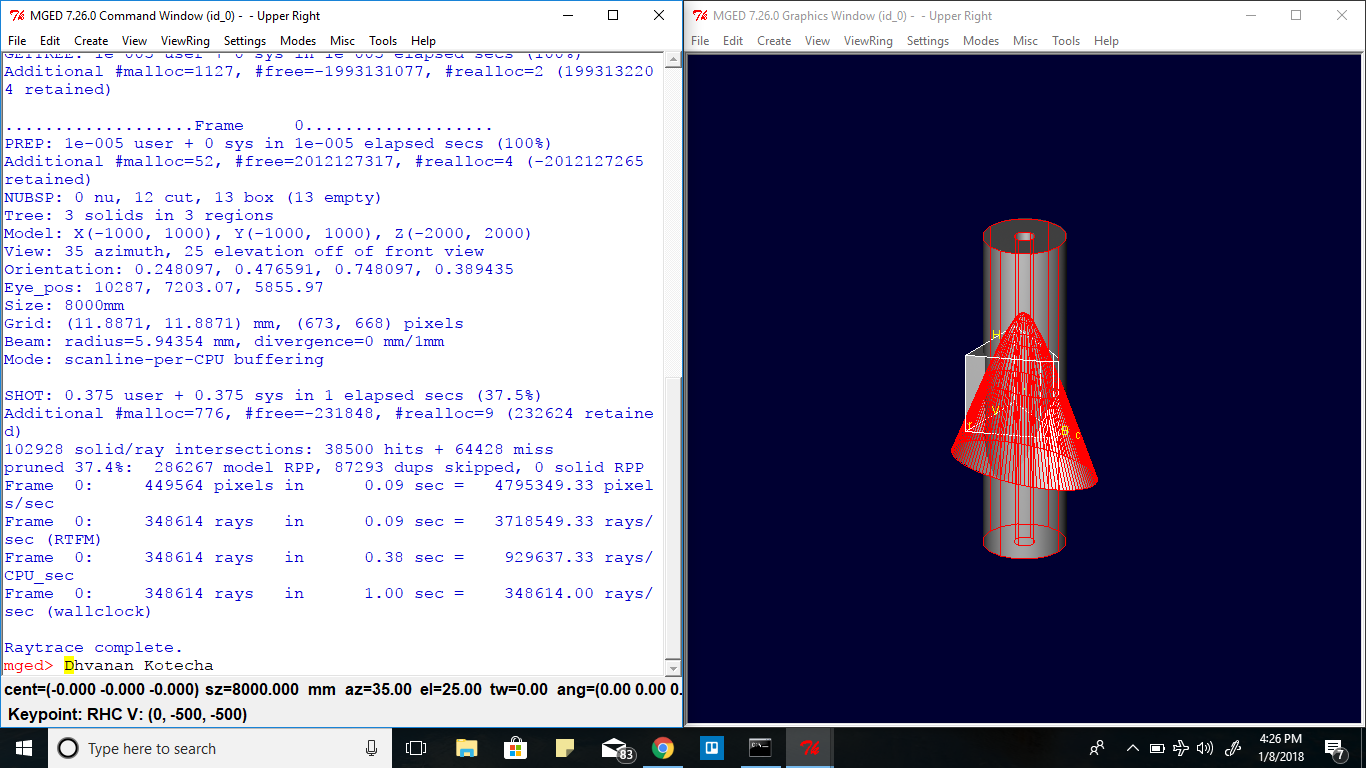The image size is (1366, 768).
Task: Click the Graphics Window title bar feather icon
Action: pyautogui.click(x=701, y=16)
